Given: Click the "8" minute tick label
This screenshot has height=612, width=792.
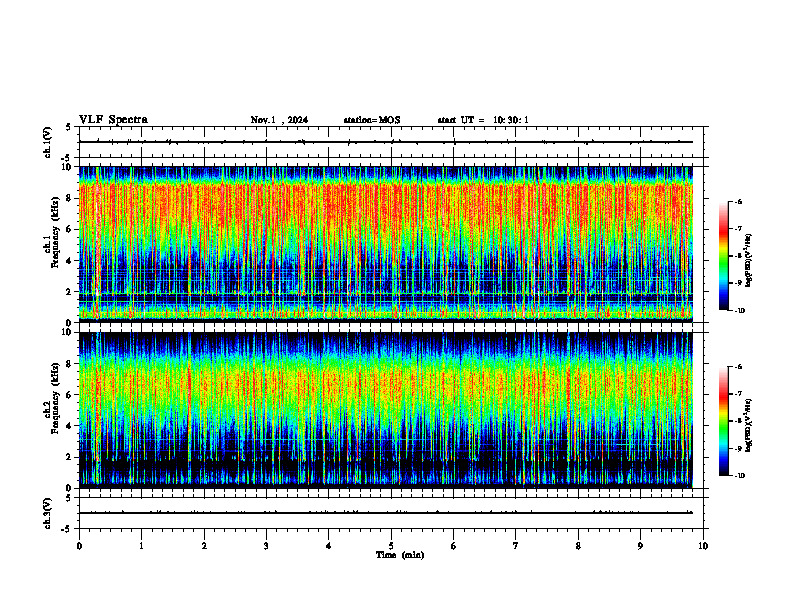Looking at the screenshot, I should click(x=578, y=546).
